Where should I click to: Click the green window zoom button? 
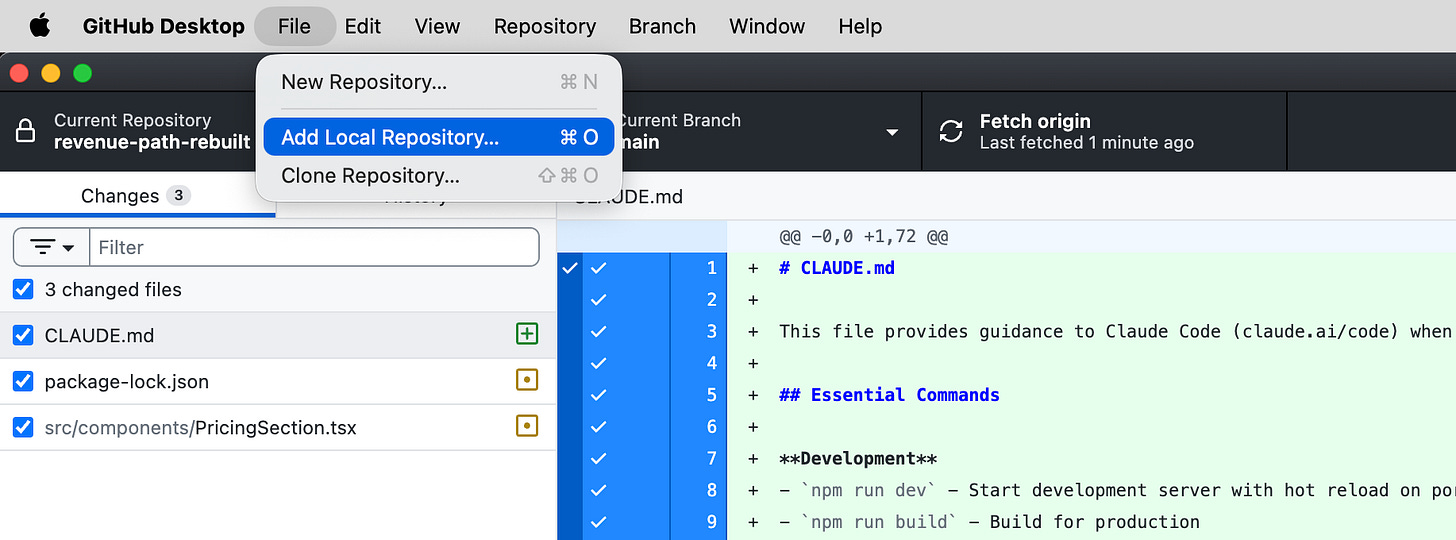pos(83,73)
